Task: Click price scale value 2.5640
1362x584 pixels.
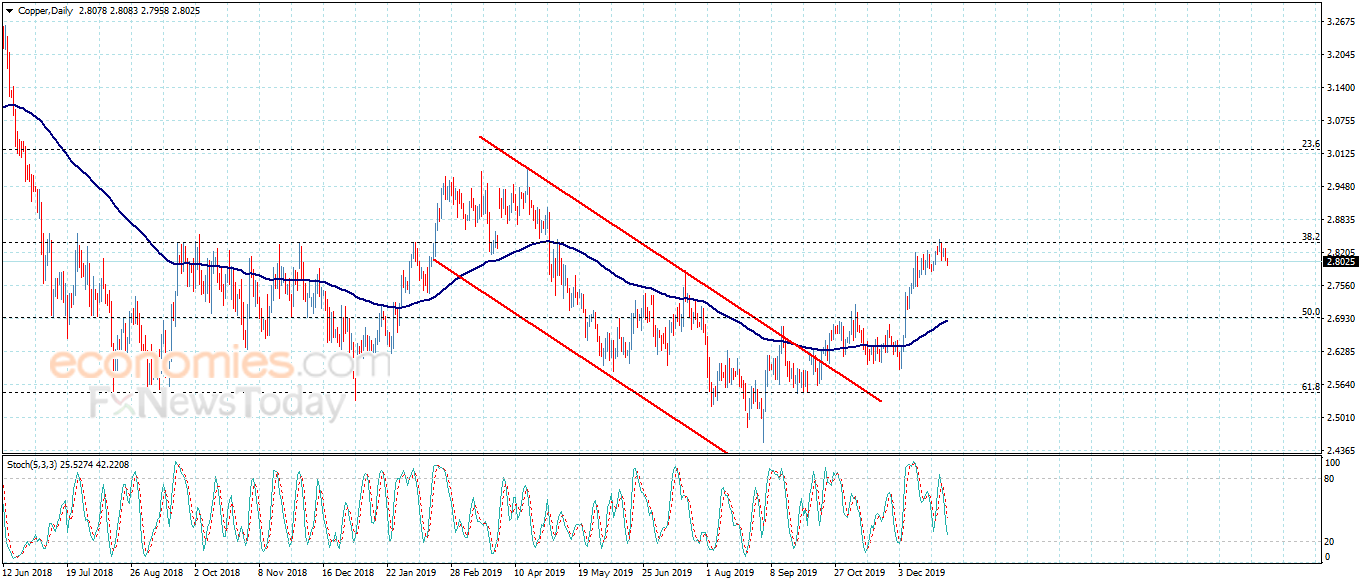Action: click(1340, 385)
